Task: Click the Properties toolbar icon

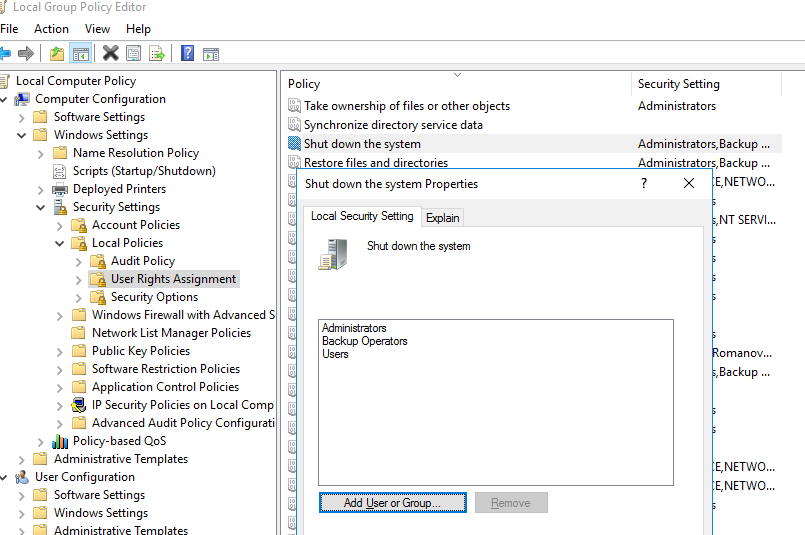Action: (133, 53)
